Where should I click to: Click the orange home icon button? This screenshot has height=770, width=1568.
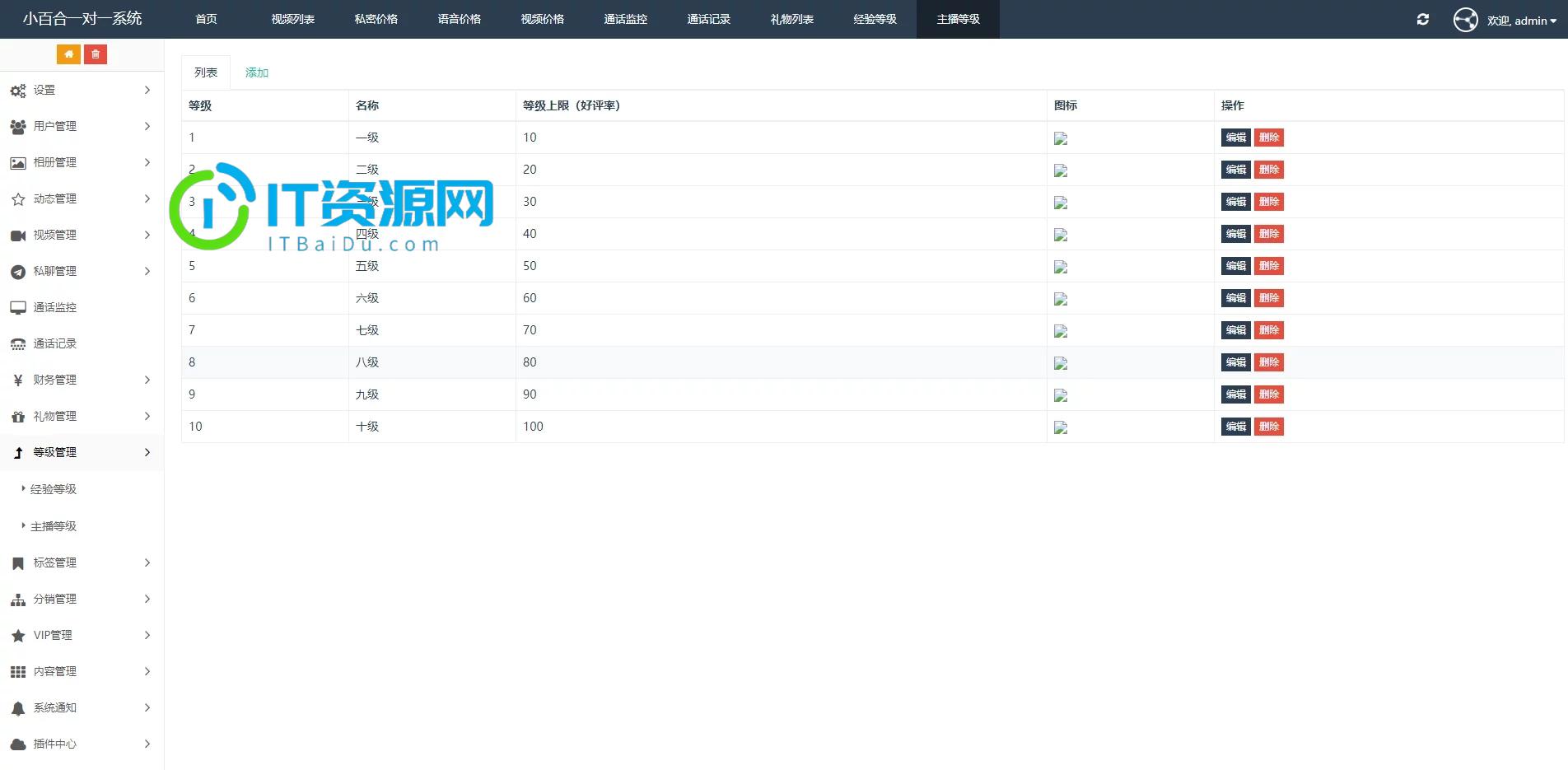click(x=68, y=54)
